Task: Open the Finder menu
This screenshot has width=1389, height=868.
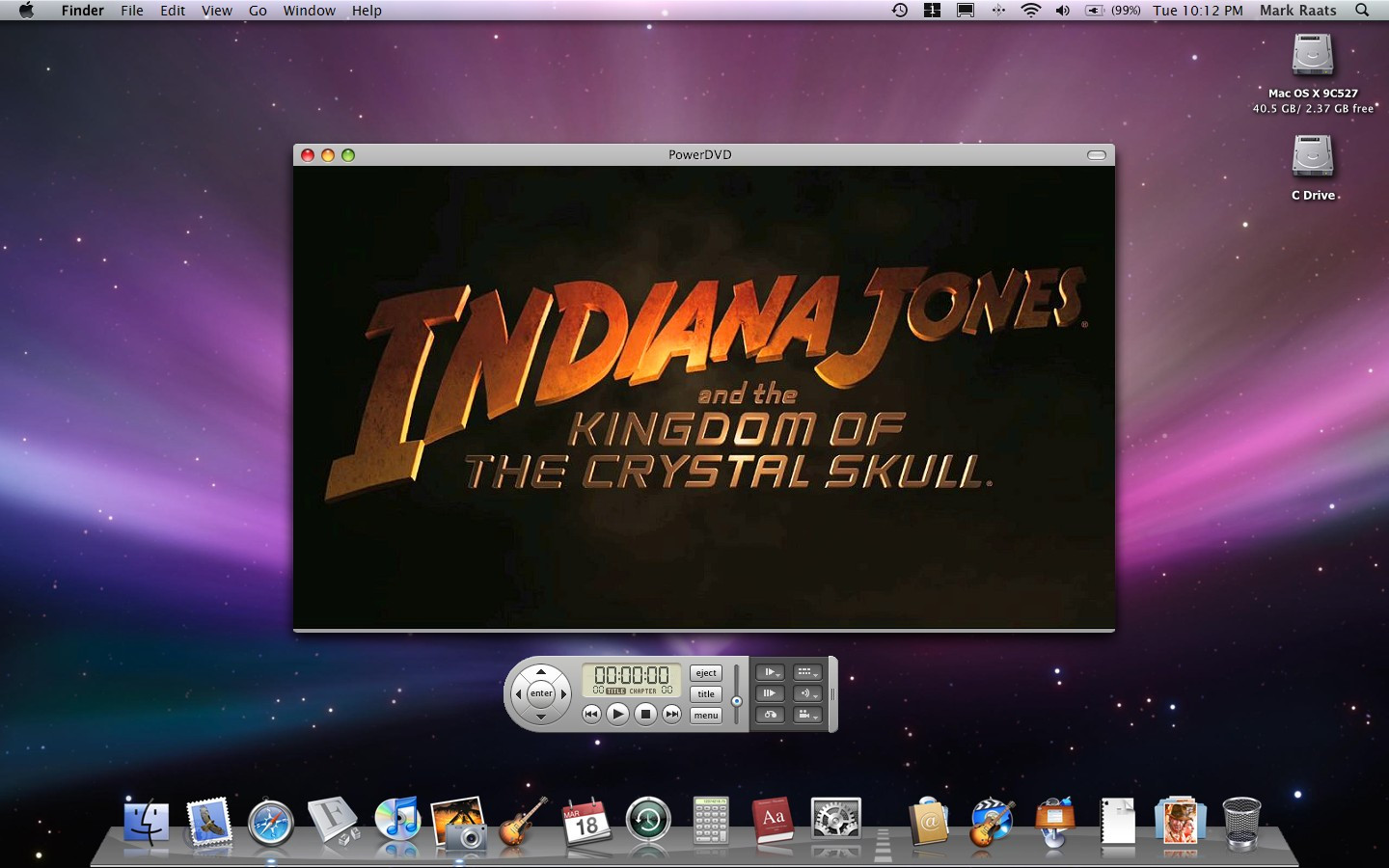Action: (x=83, y=11)
